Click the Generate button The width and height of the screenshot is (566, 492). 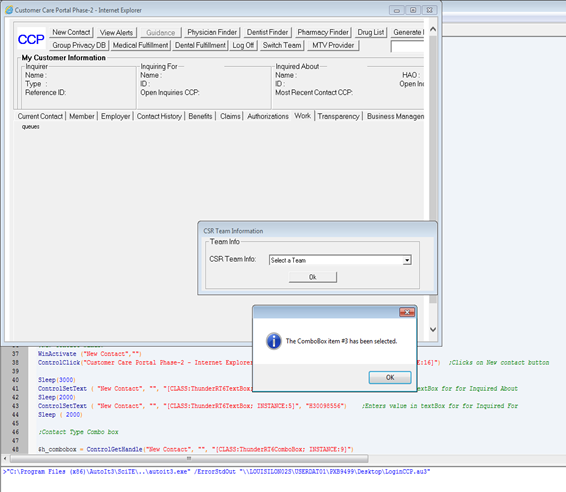click(x=408, y=32)
